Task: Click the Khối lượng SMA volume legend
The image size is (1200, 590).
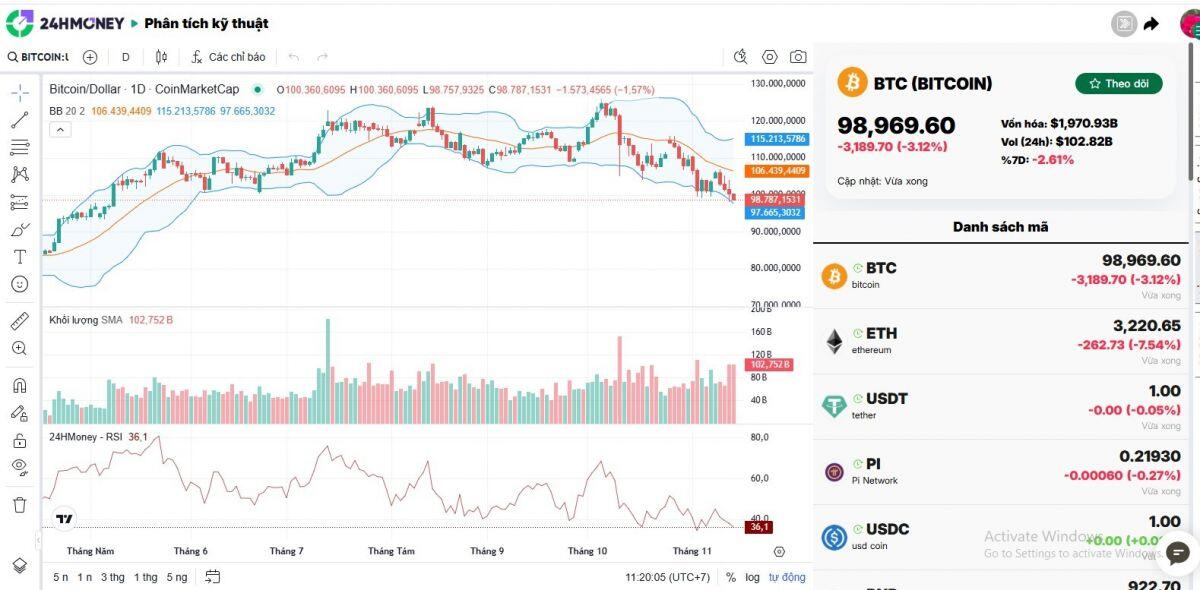Action: click(86, 320)
